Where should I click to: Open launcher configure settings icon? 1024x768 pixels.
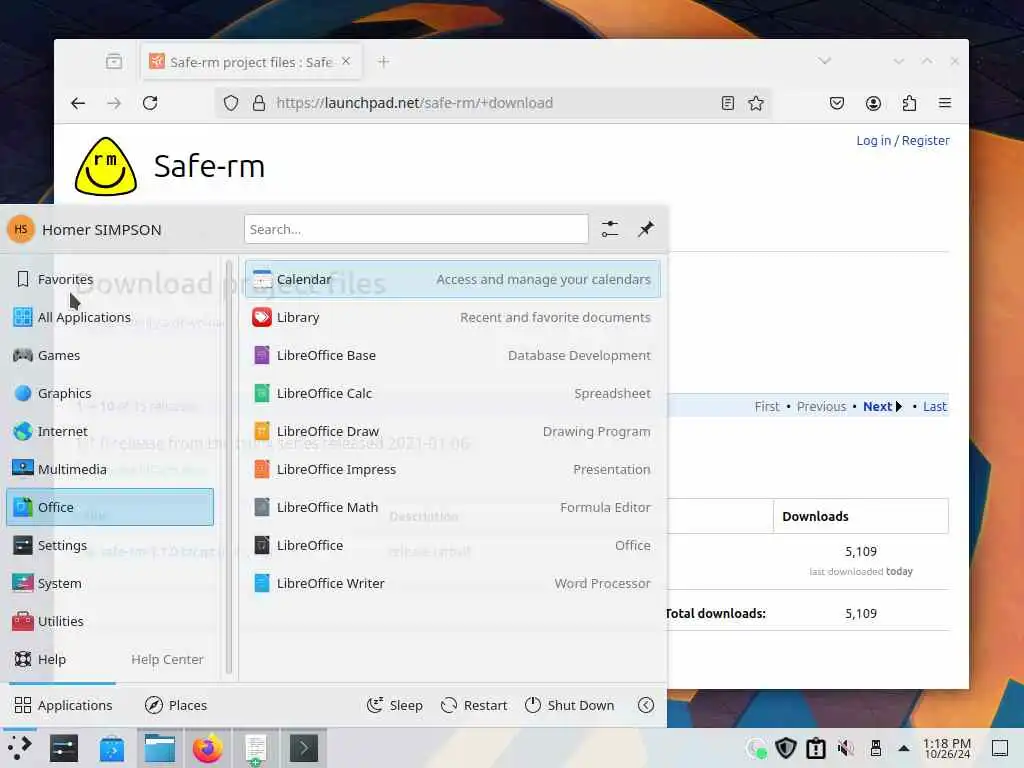[610, 229]
